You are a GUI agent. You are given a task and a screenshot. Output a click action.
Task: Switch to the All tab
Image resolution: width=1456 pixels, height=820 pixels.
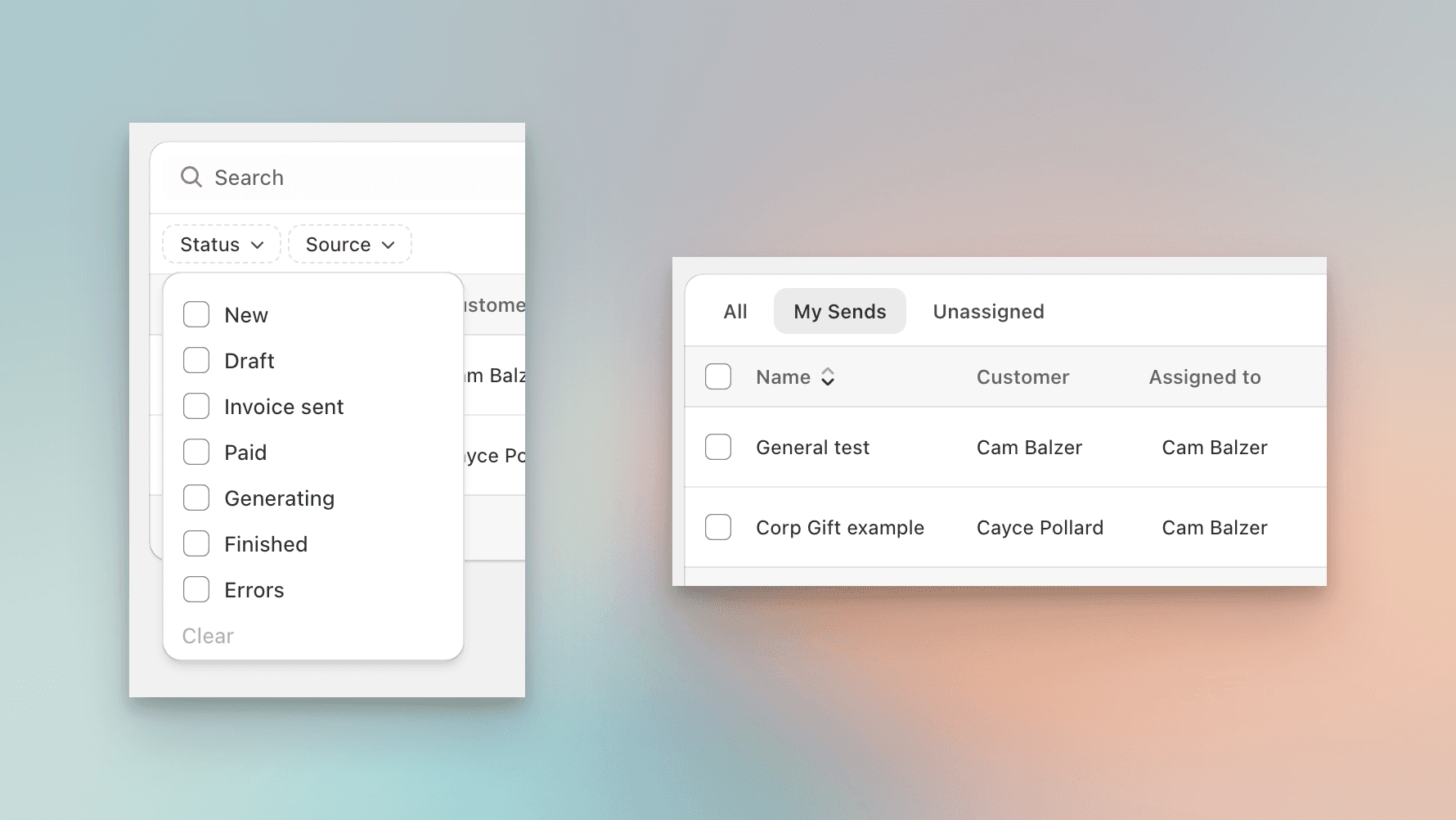pyautogui.click(x=735, y=311)
